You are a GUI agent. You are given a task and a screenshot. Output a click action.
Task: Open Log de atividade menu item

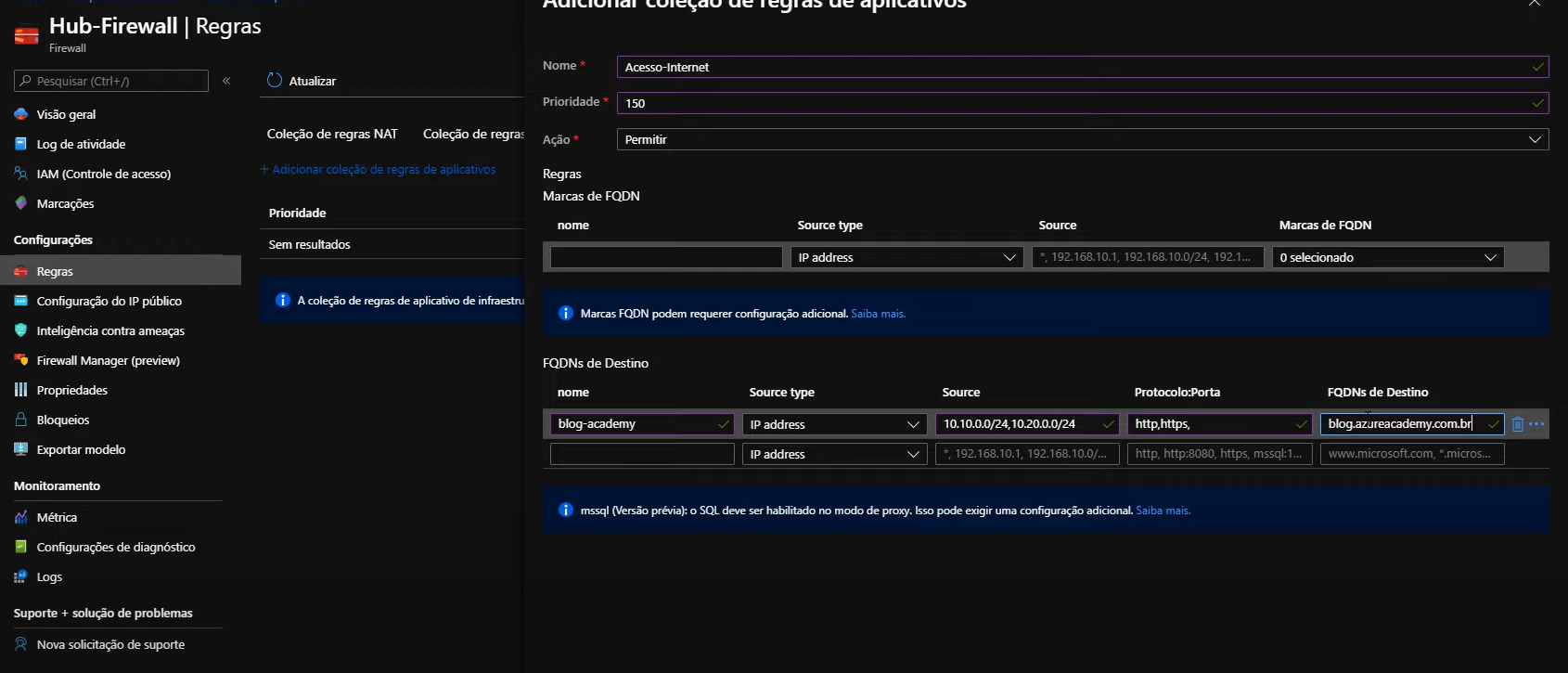[x=81, y=144]
